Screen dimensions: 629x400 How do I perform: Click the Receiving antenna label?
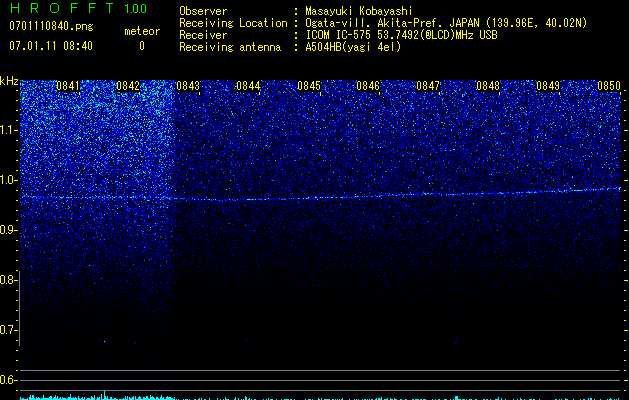point(230,47)
